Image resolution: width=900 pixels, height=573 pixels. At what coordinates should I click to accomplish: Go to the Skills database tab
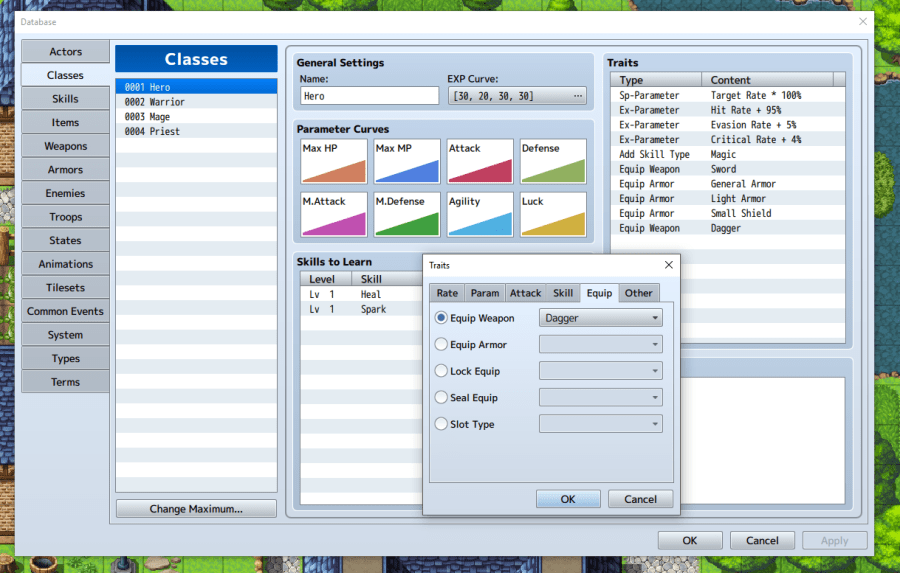pyautogui.click(x=65, y=99)
